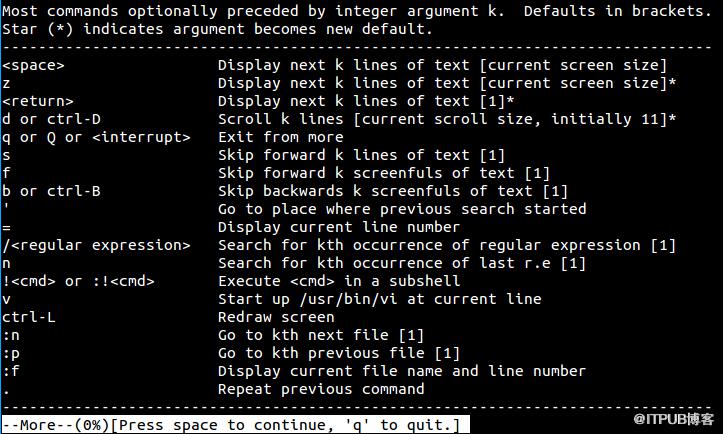
Task: Click 'Start up /usr/bin/vi at current line'
Action: [x=380, y=299]
